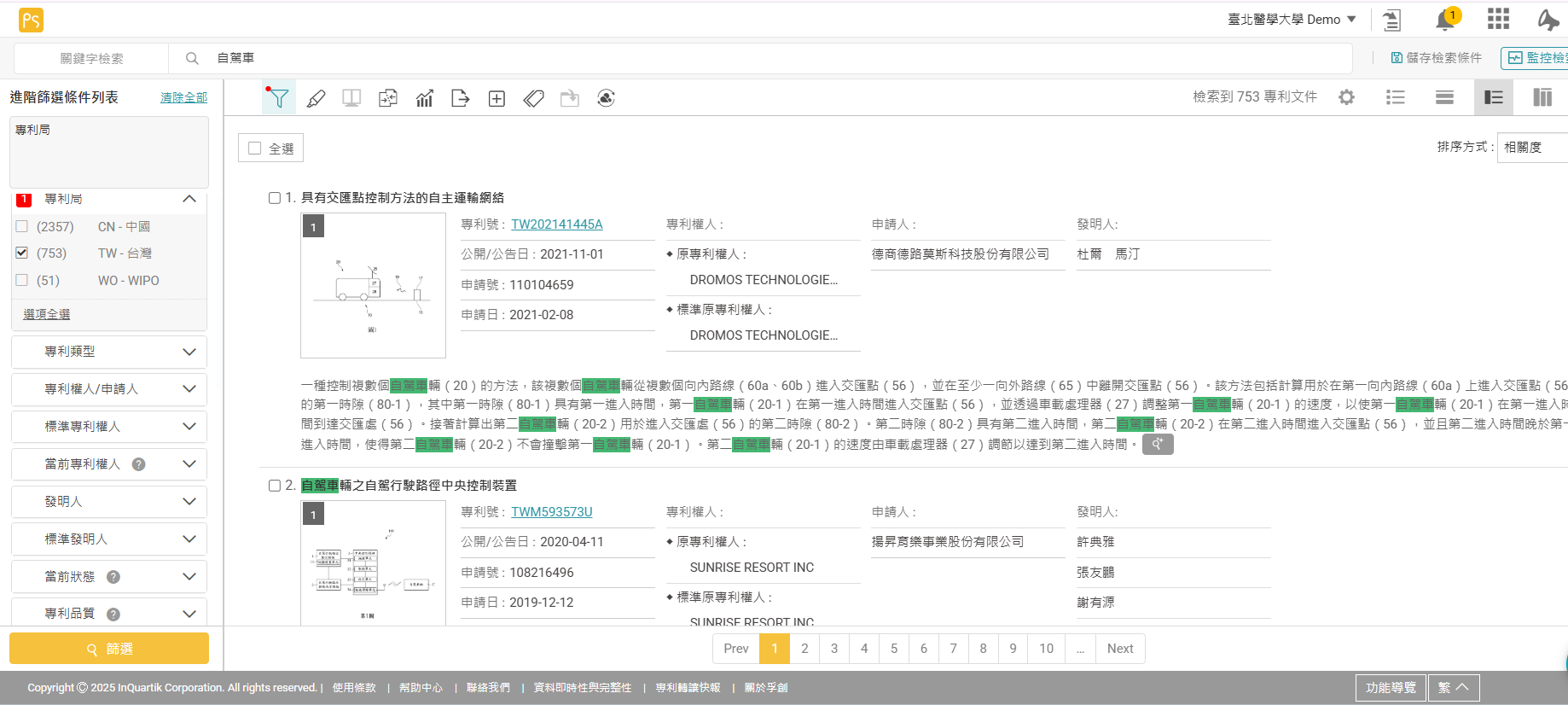Image resolution: width=1568 pixels, height=705 pixels.
Task: Check the CN - 中國 patent office checkbox
Action: (22, 226)
